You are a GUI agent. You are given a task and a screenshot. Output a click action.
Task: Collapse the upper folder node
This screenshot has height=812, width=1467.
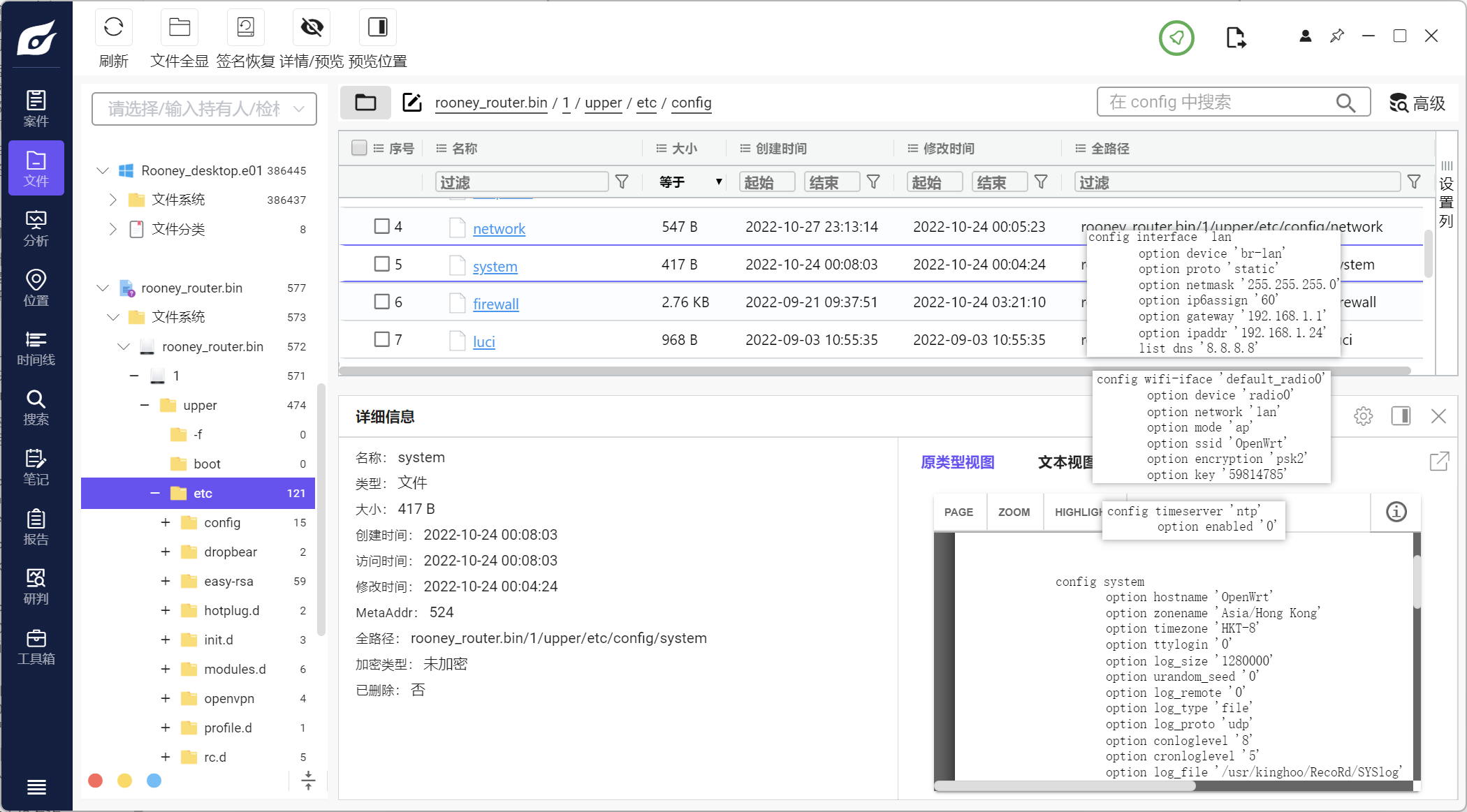point(145,405)
